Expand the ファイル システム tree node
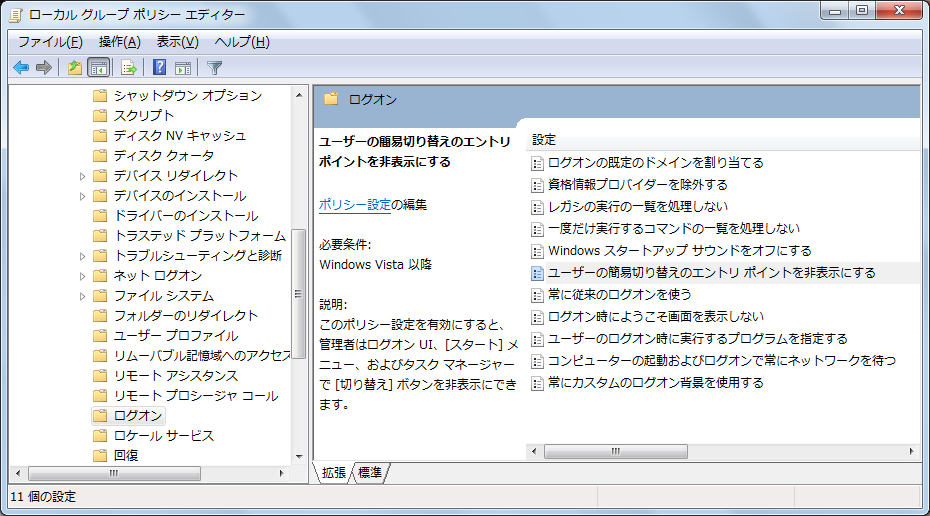The image size is (930, 516). click(82, 296)
